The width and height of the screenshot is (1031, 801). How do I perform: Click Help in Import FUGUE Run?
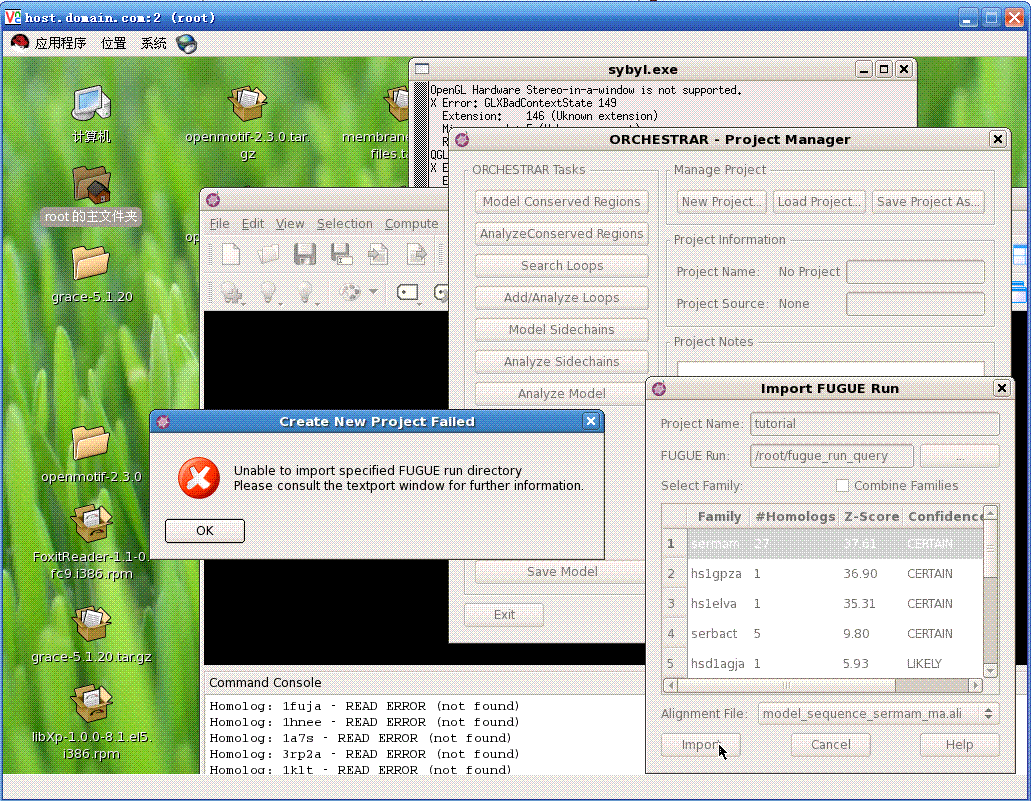click(959, 744)
